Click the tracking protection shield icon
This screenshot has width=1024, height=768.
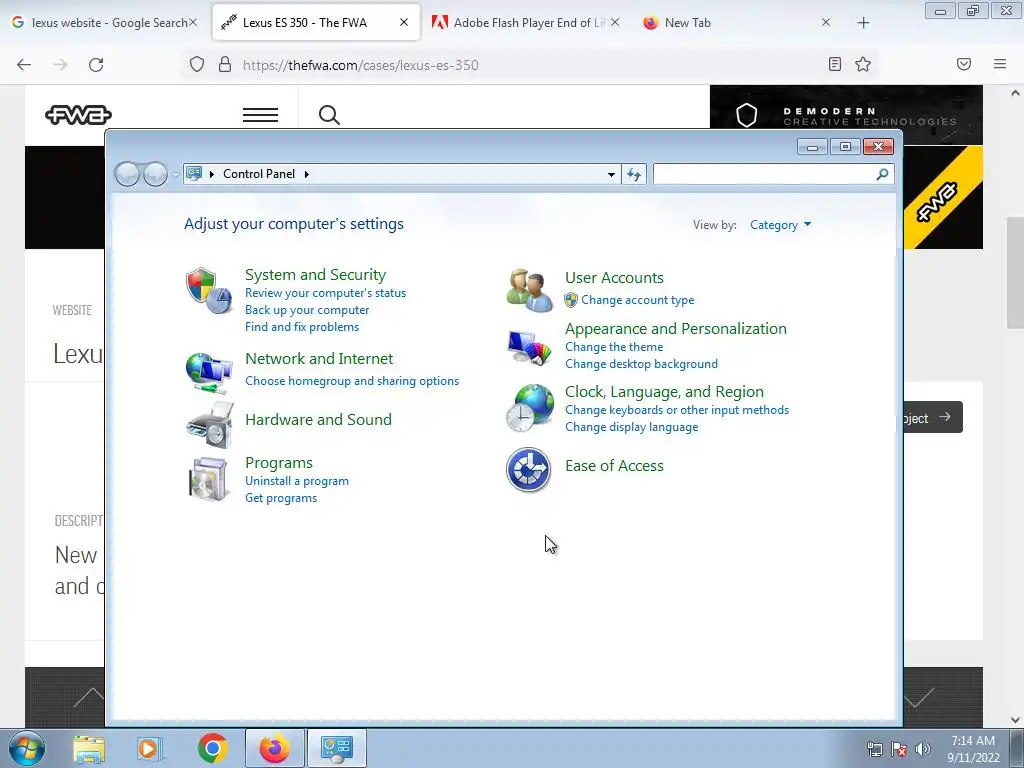pos(197,64)
